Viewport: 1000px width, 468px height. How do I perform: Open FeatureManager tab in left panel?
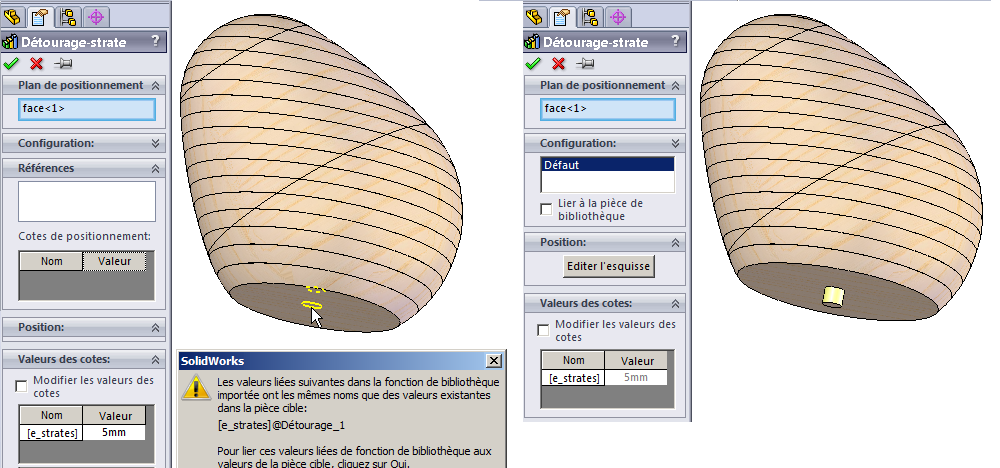(x=13, y=16)
